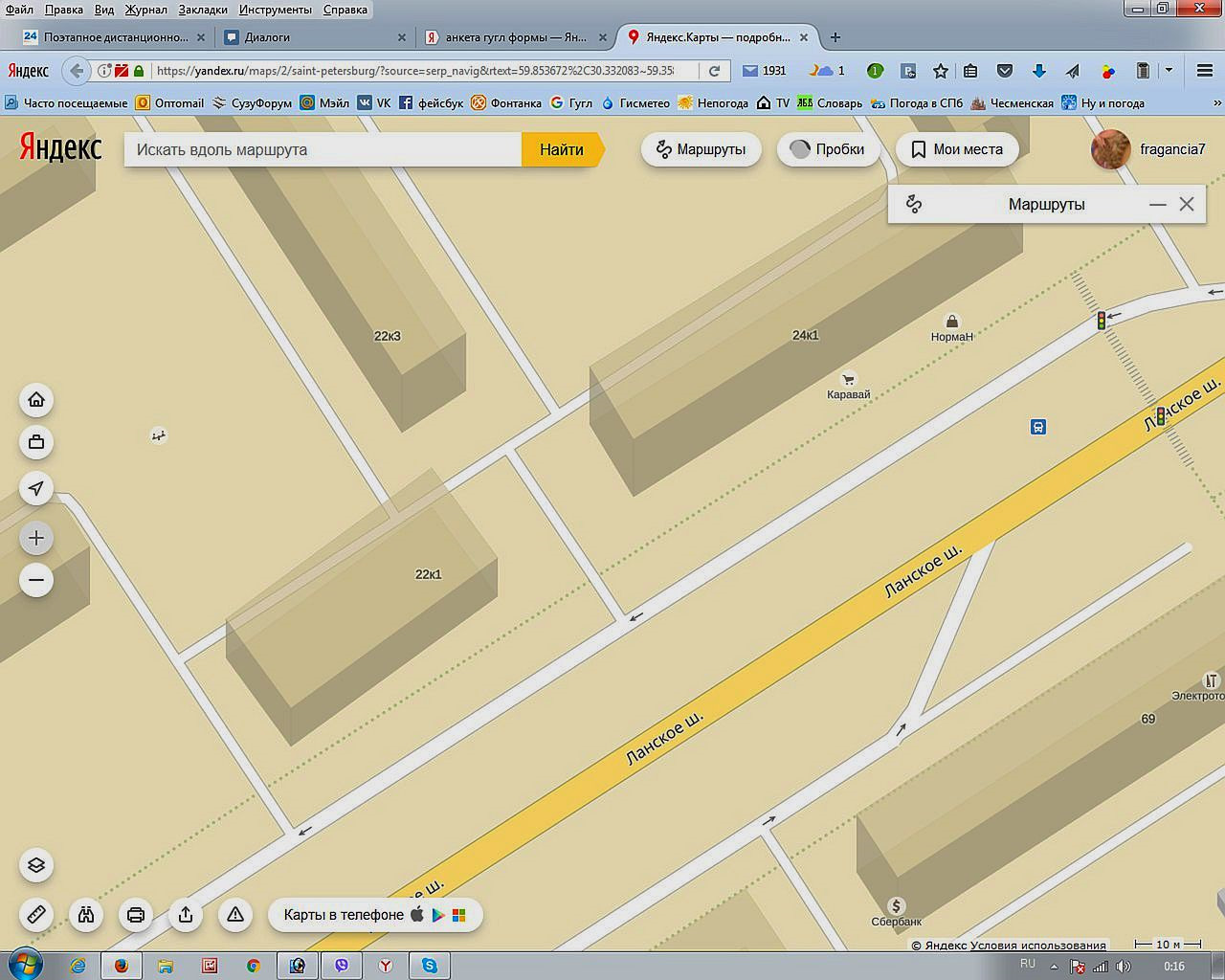Bookmark this page with star icon

click(941, 71)
